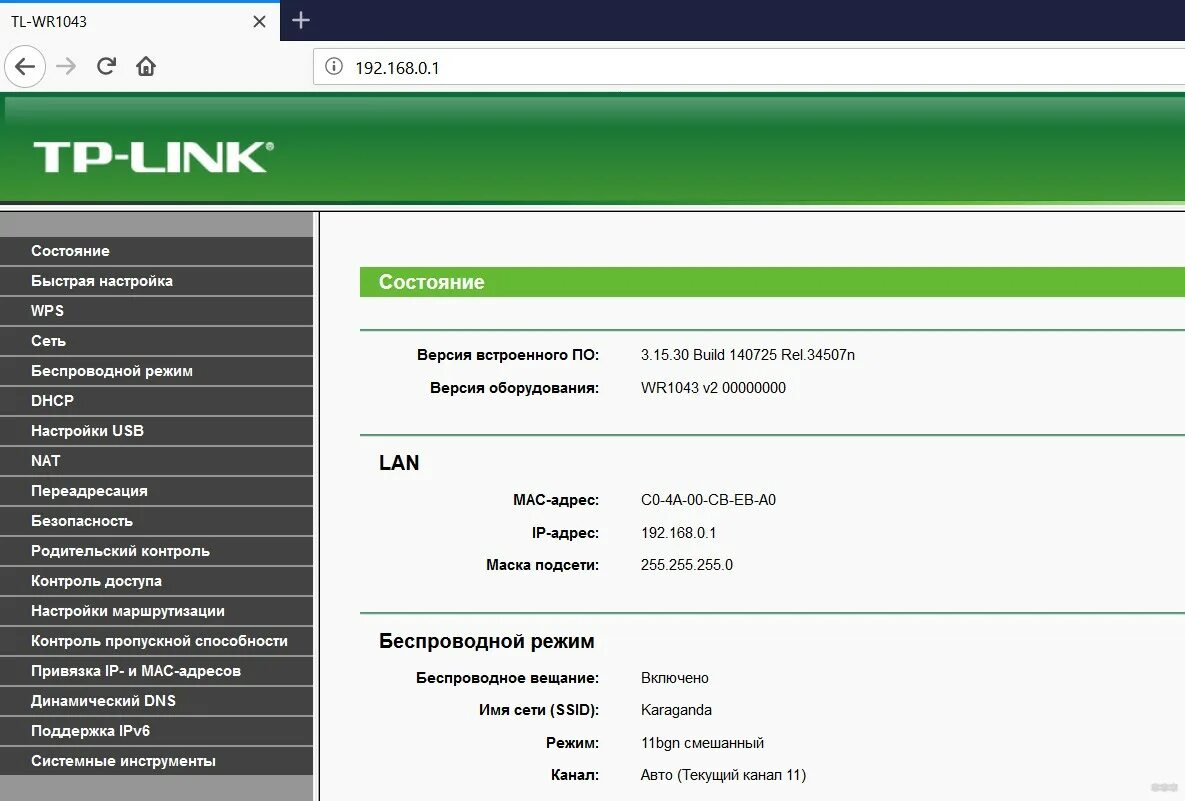This screenshot has height=801, width=1185.
Task: Open Беспроводной режим in the sidebar
Action: click(156, 371)
